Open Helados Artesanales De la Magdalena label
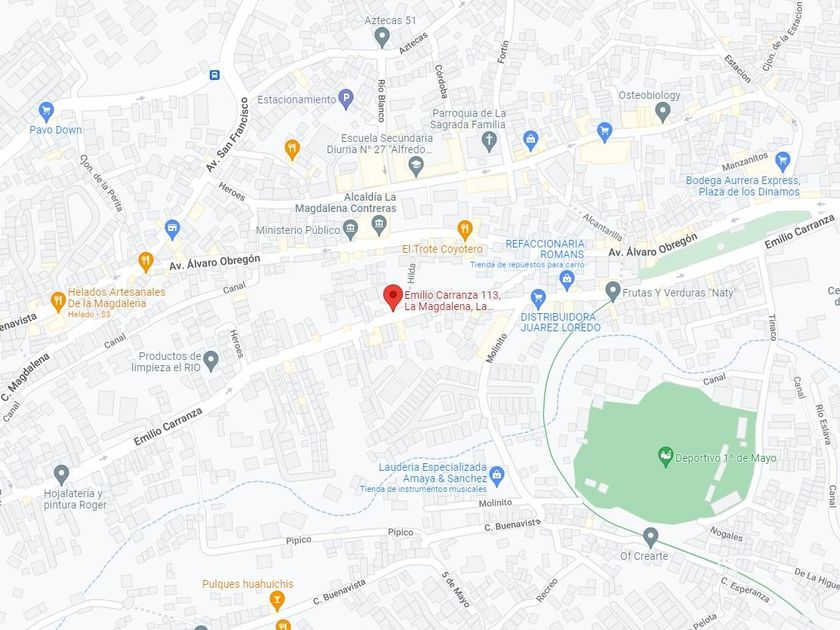 116,298
